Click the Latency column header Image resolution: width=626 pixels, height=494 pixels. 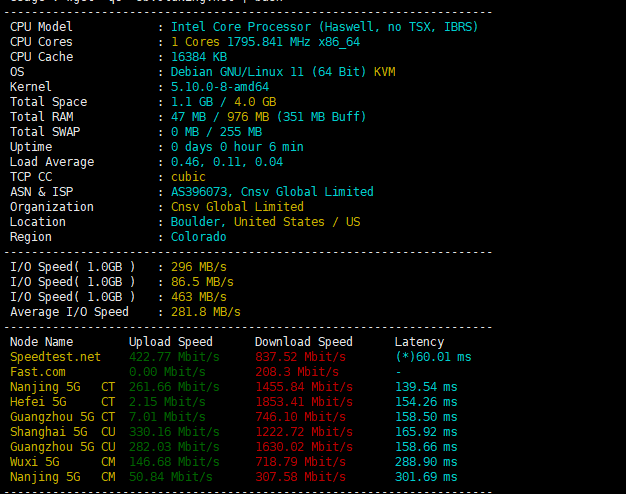419,342
